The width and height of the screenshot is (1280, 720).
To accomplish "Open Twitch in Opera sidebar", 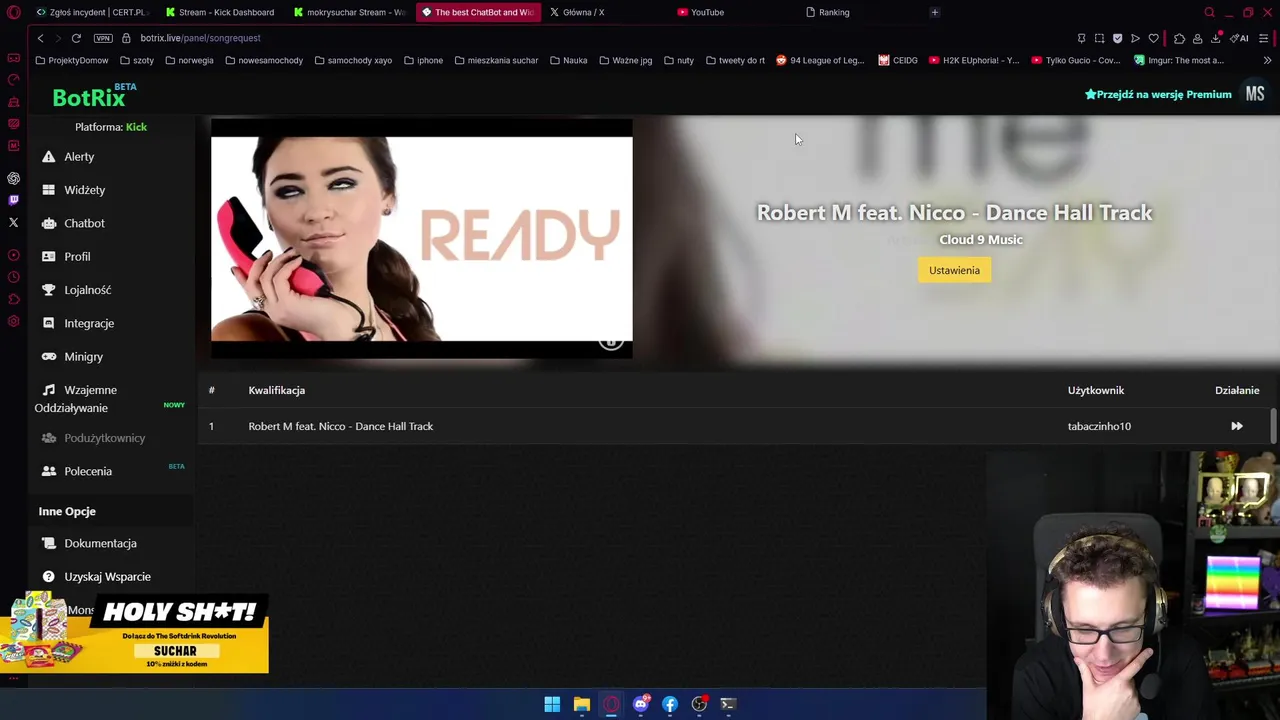I will pos(14,200).
